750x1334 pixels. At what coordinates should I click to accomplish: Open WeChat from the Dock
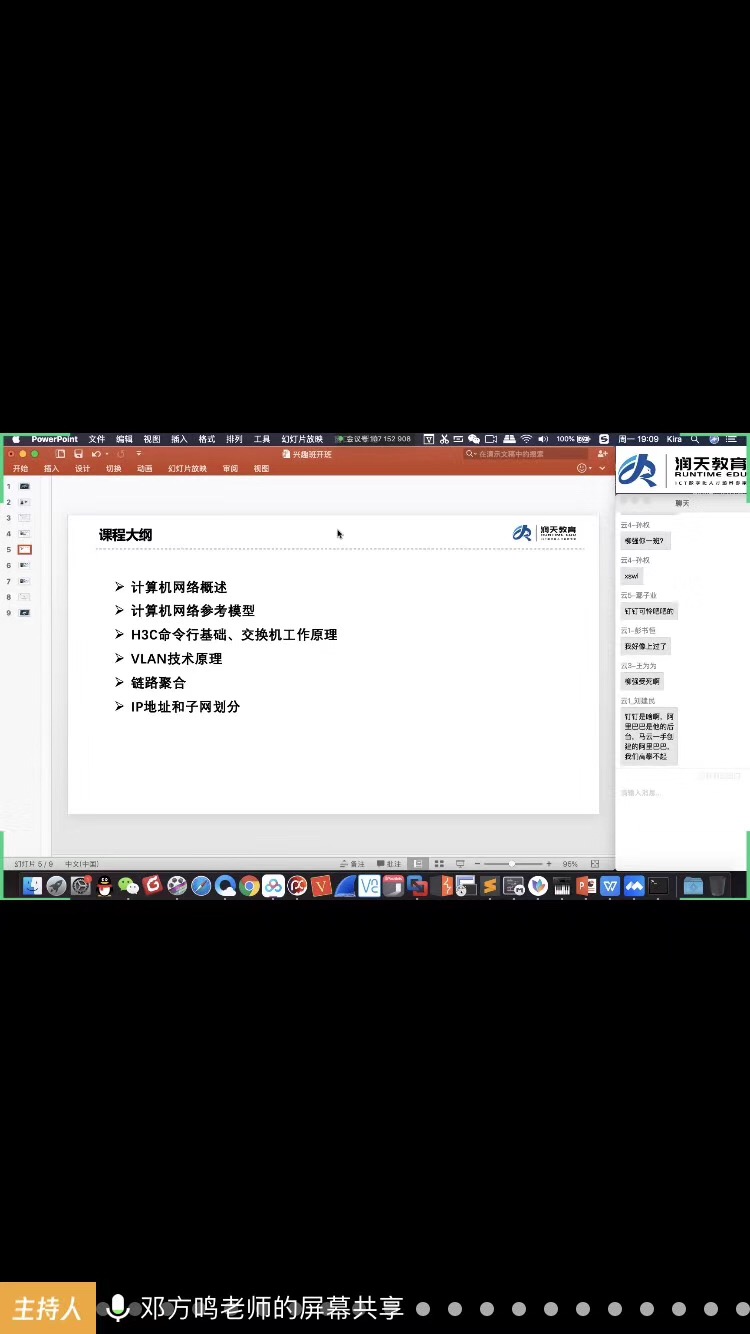point(129,886)
